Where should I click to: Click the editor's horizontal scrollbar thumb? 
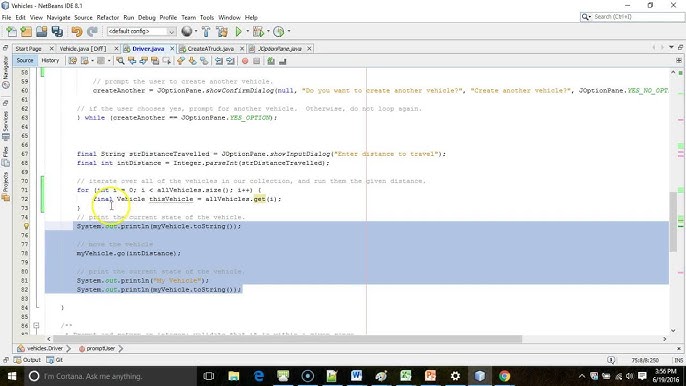tap(287, 339)
